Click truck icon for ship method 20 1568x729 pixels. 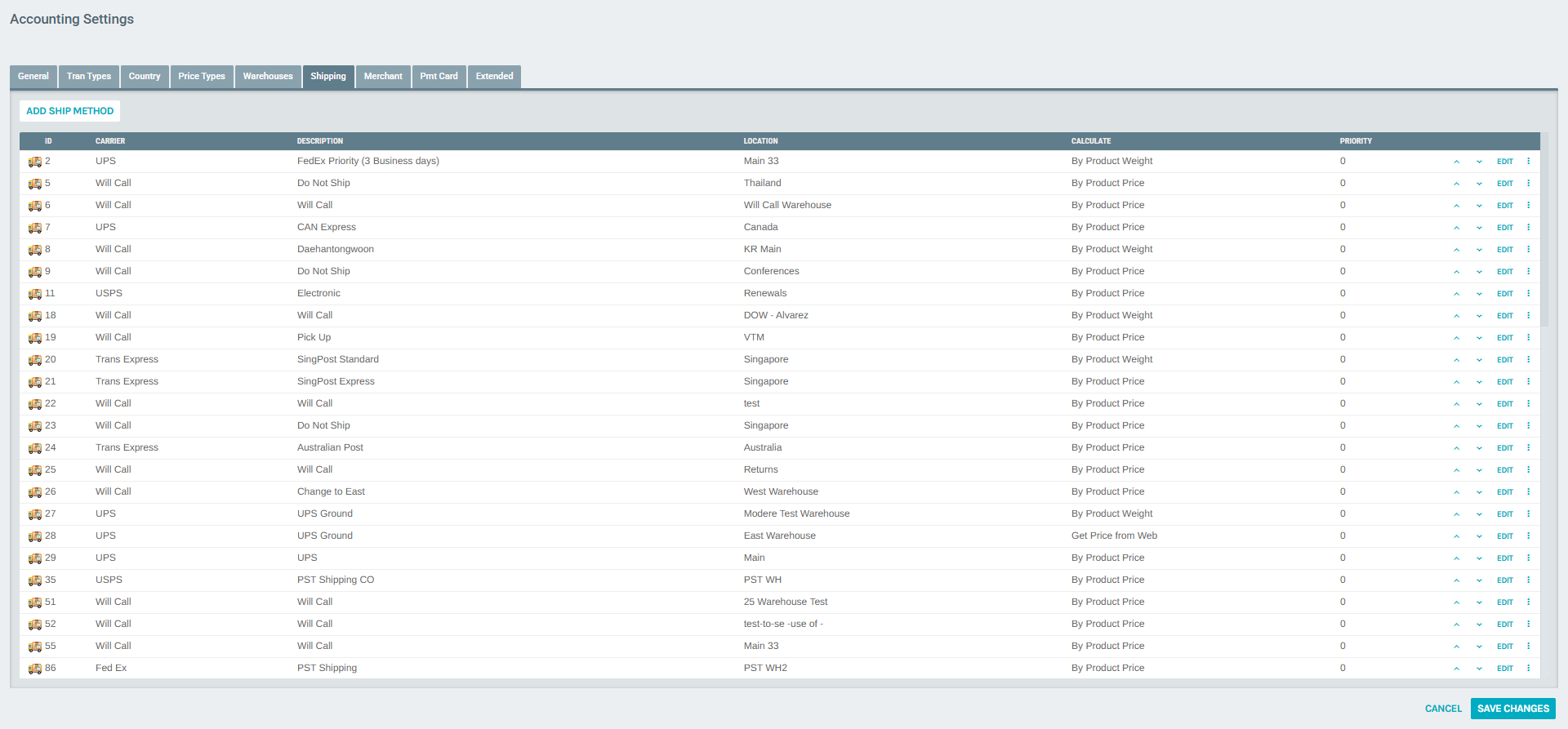tap(35, 360)
